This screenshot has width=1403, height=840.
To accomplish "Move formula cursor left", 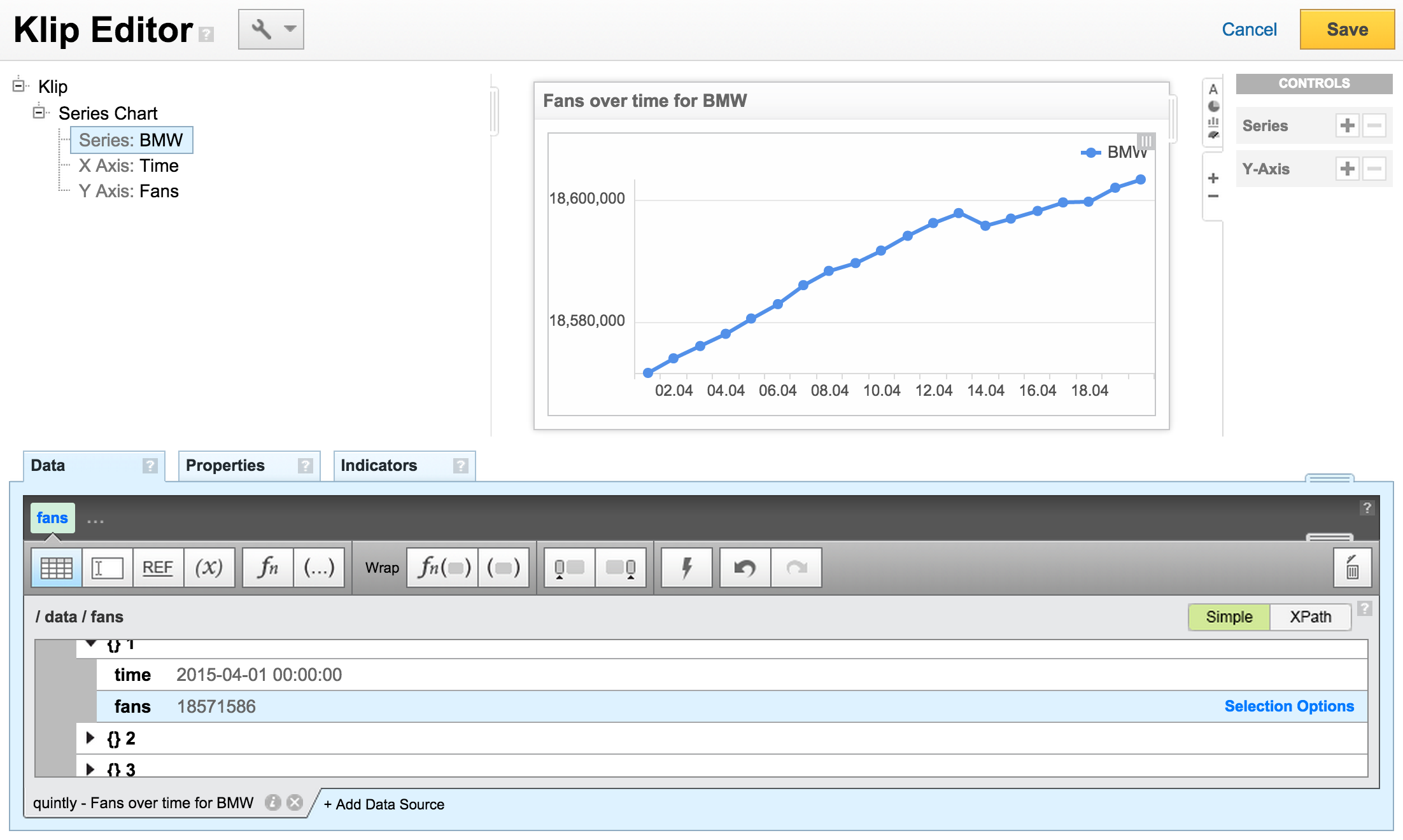I will point(569,568).
